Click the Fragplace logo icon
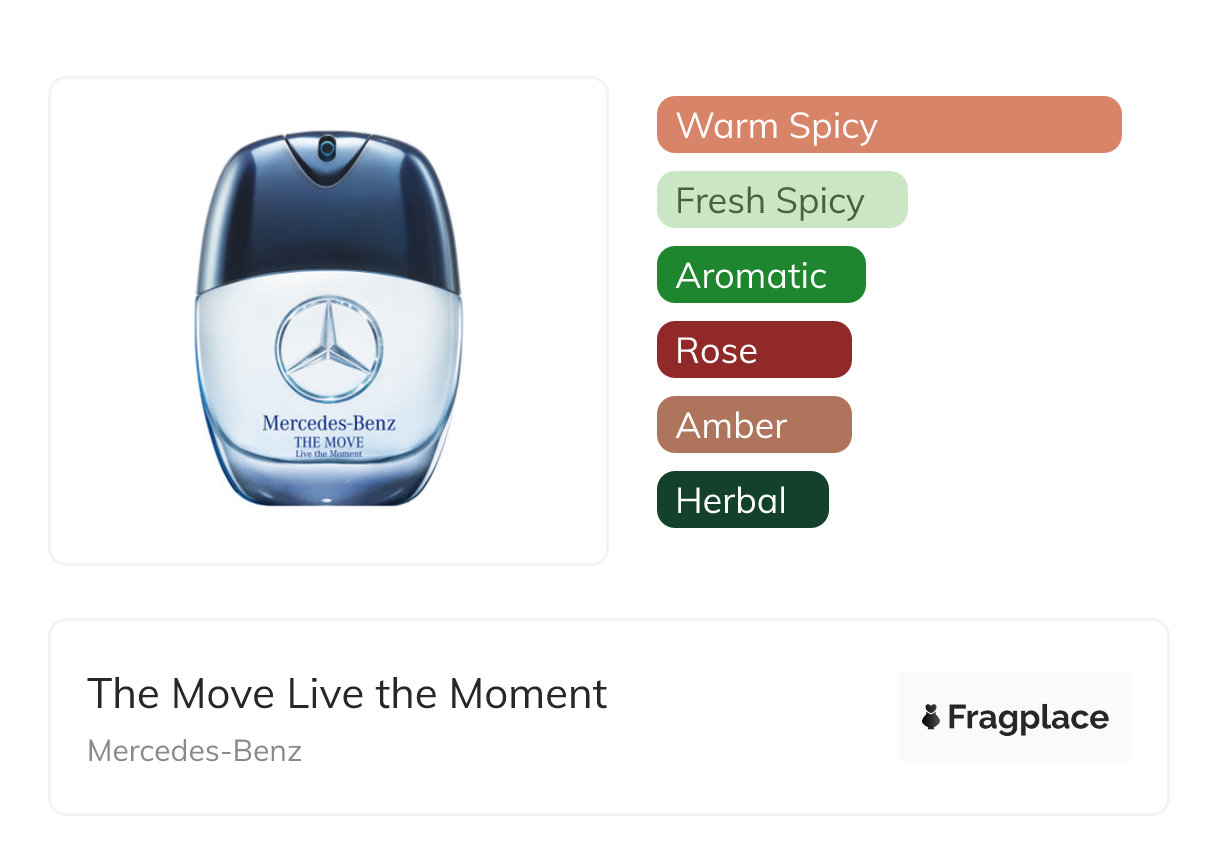 click(931, 717)
